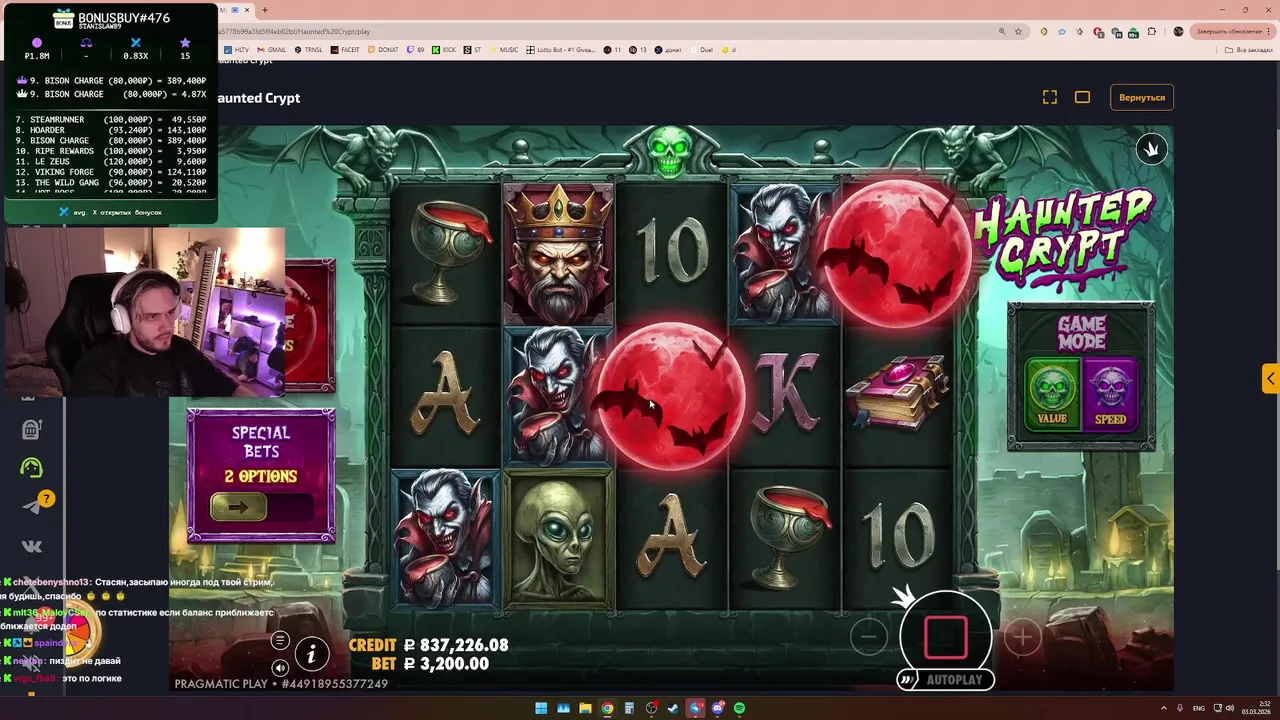Click the Haunted Crypt page title
1280x720 pixels.
pyautogui.click(x=258, y=98)
